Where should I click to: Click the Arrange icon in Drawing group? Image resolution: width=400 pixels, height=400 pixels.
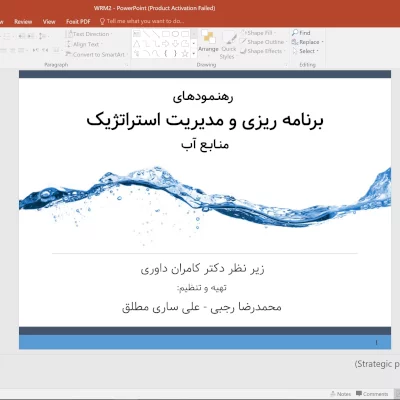tap(208, 37)
